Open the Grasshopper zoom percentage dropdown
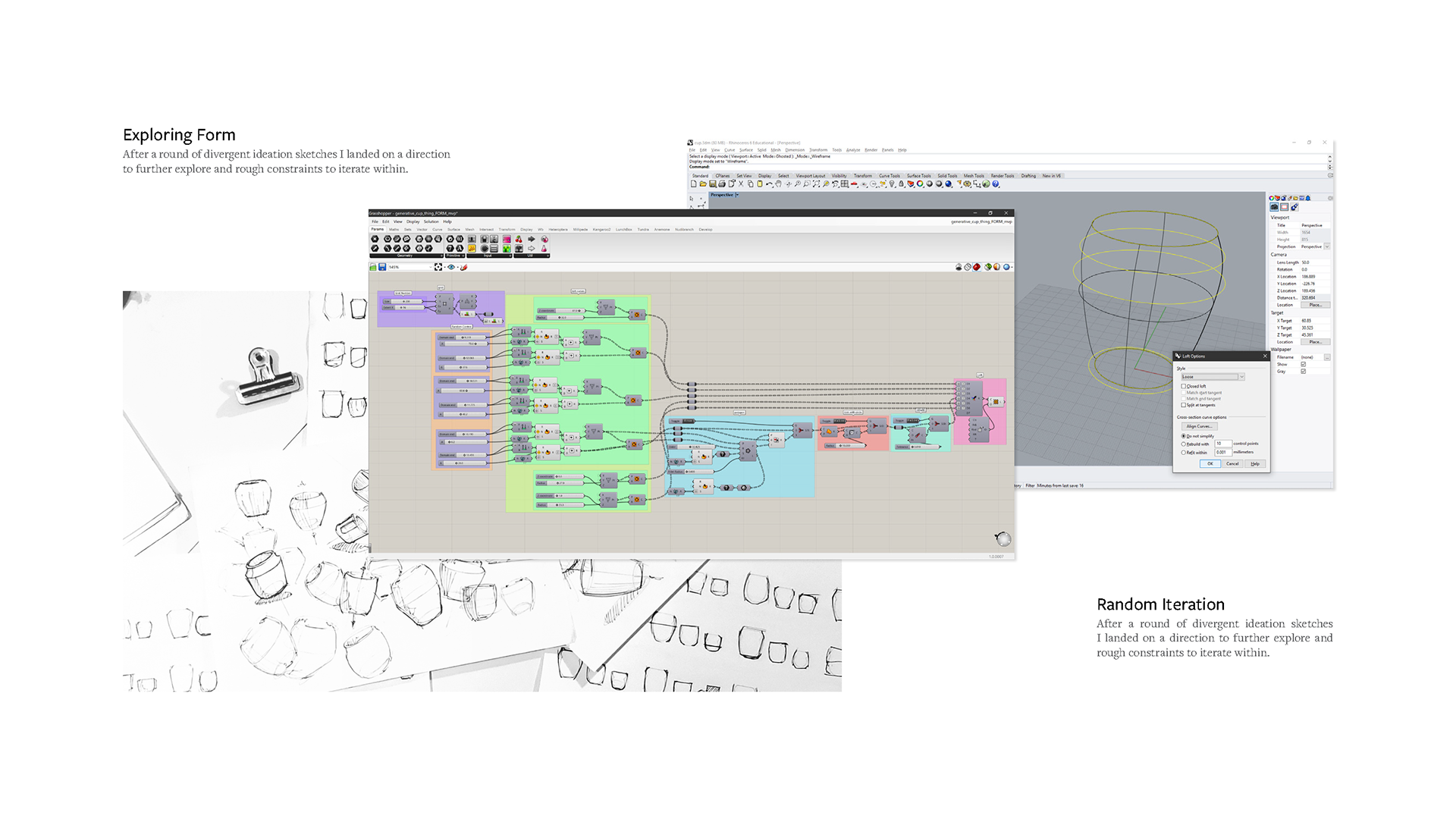This screenshot has height=819, width=1456. [431, 267]
